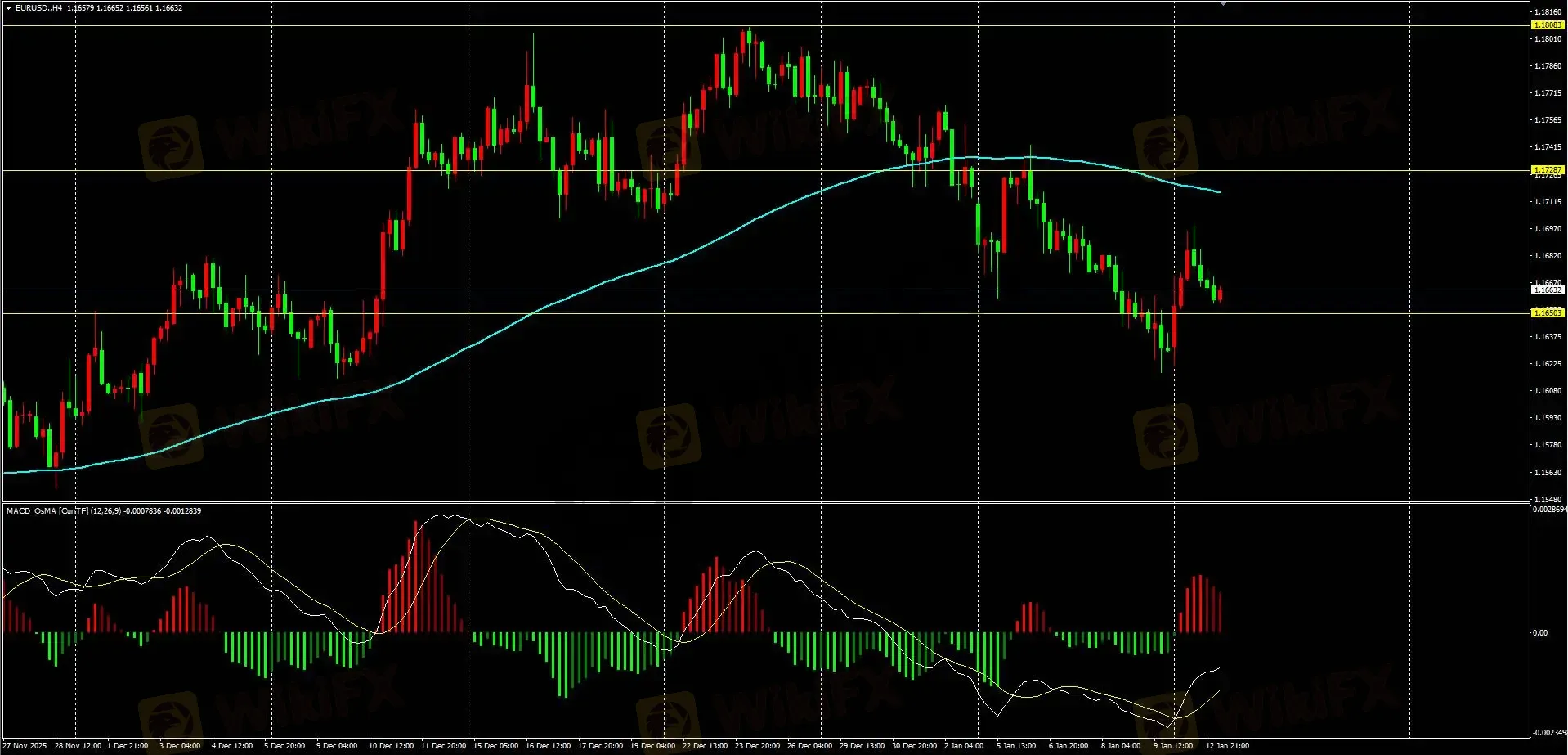Click the 1.15480 value on the price scale
1568x755 pixels.
click(1548, 500)
